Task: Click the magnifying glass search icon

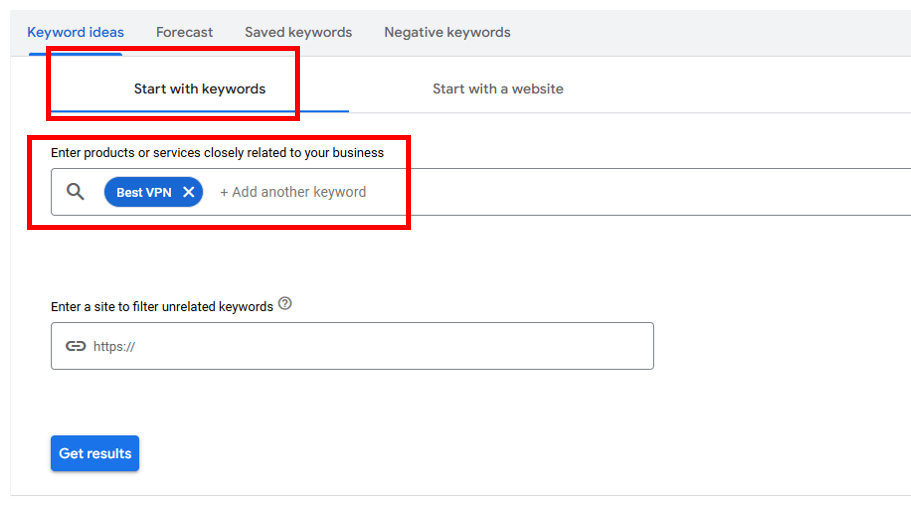Action: coord(75,192)
